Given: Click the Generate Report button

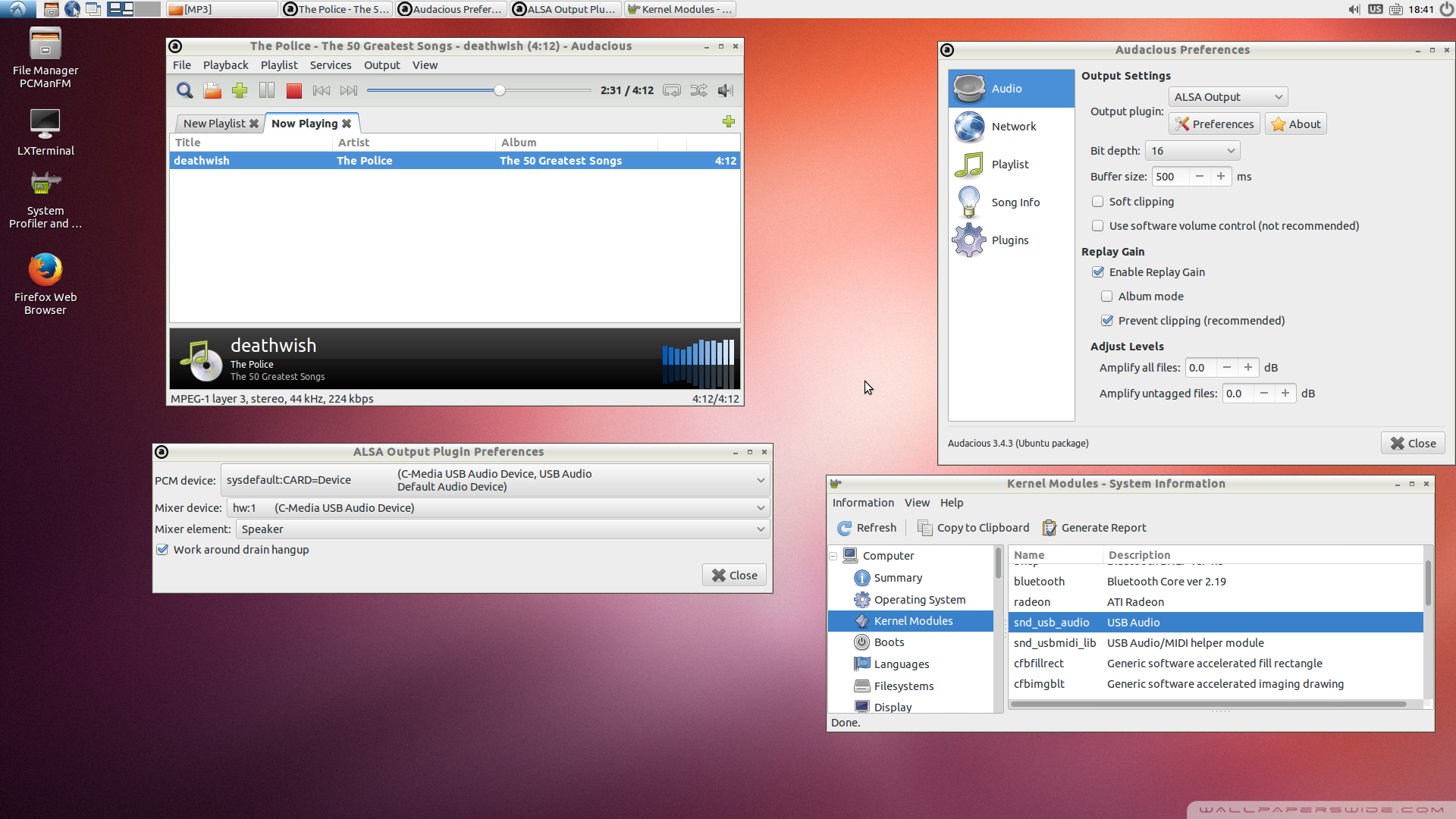Looking at the screenshot, I should (1094, 528).
